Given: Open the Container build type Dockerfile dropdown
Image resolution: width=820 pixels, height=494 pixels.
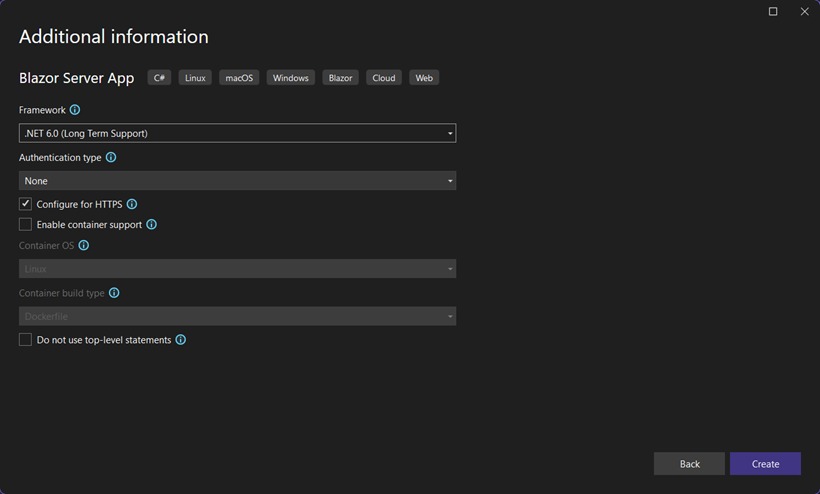Looking at the screenshot, I should tap(237, 316).
